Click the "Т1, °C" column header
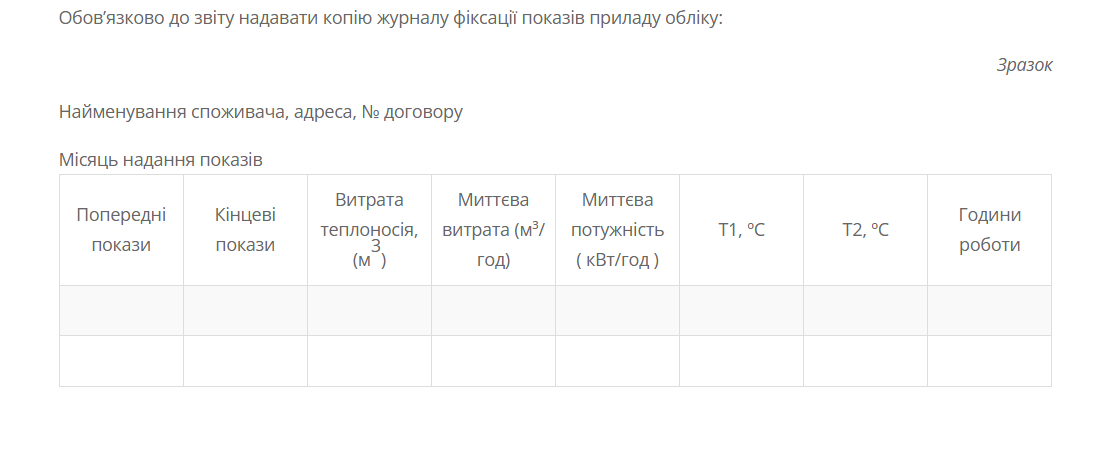Image resolution: width=1112 pixels, height=475 pixels. [x=741, y=230]
